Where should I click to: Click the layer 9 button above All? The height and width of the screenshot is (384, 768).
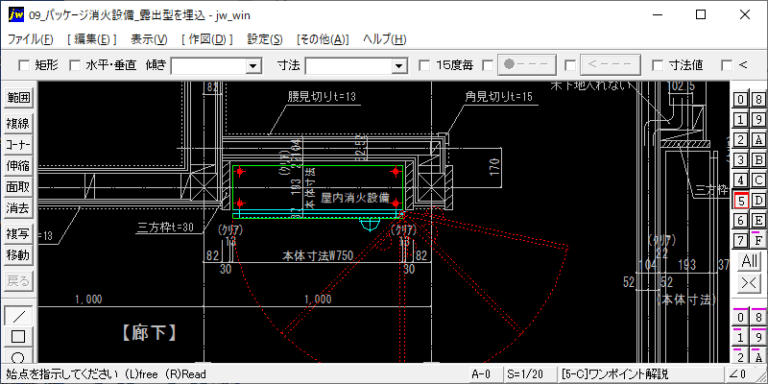[758, 120]
